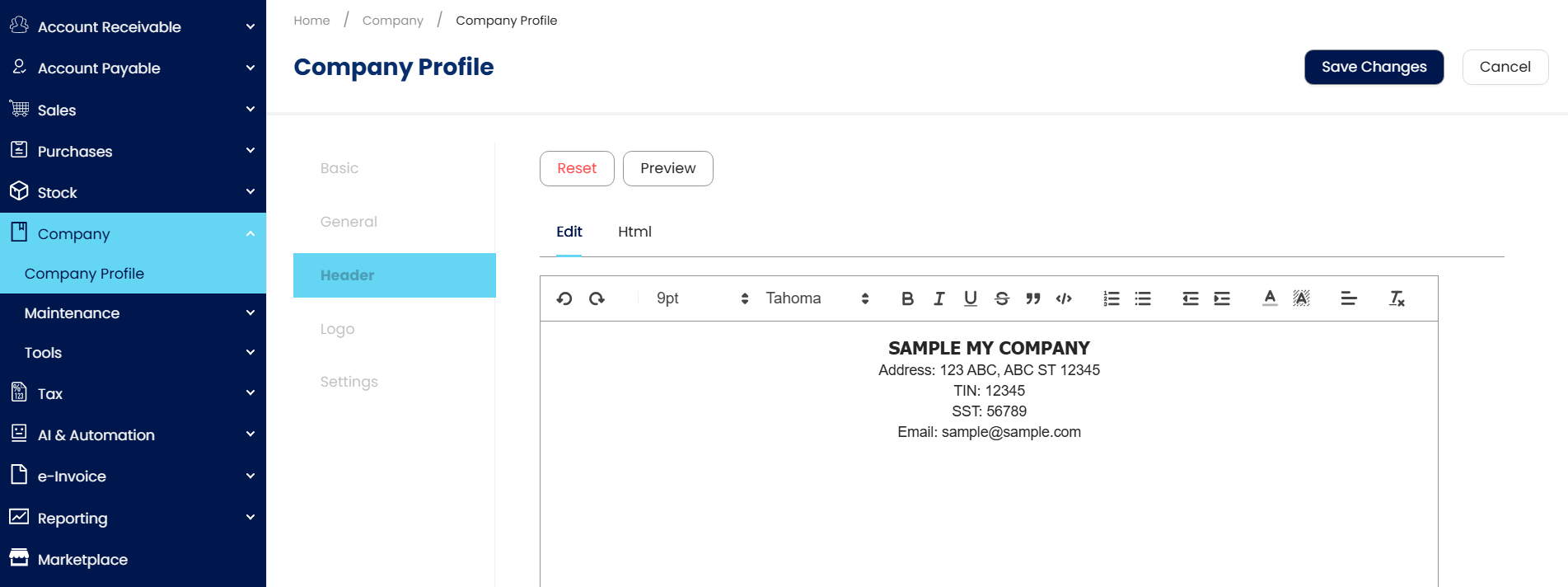Expand the Sales menu in the sidebar
1568x587 pixels.
point(133,110)
